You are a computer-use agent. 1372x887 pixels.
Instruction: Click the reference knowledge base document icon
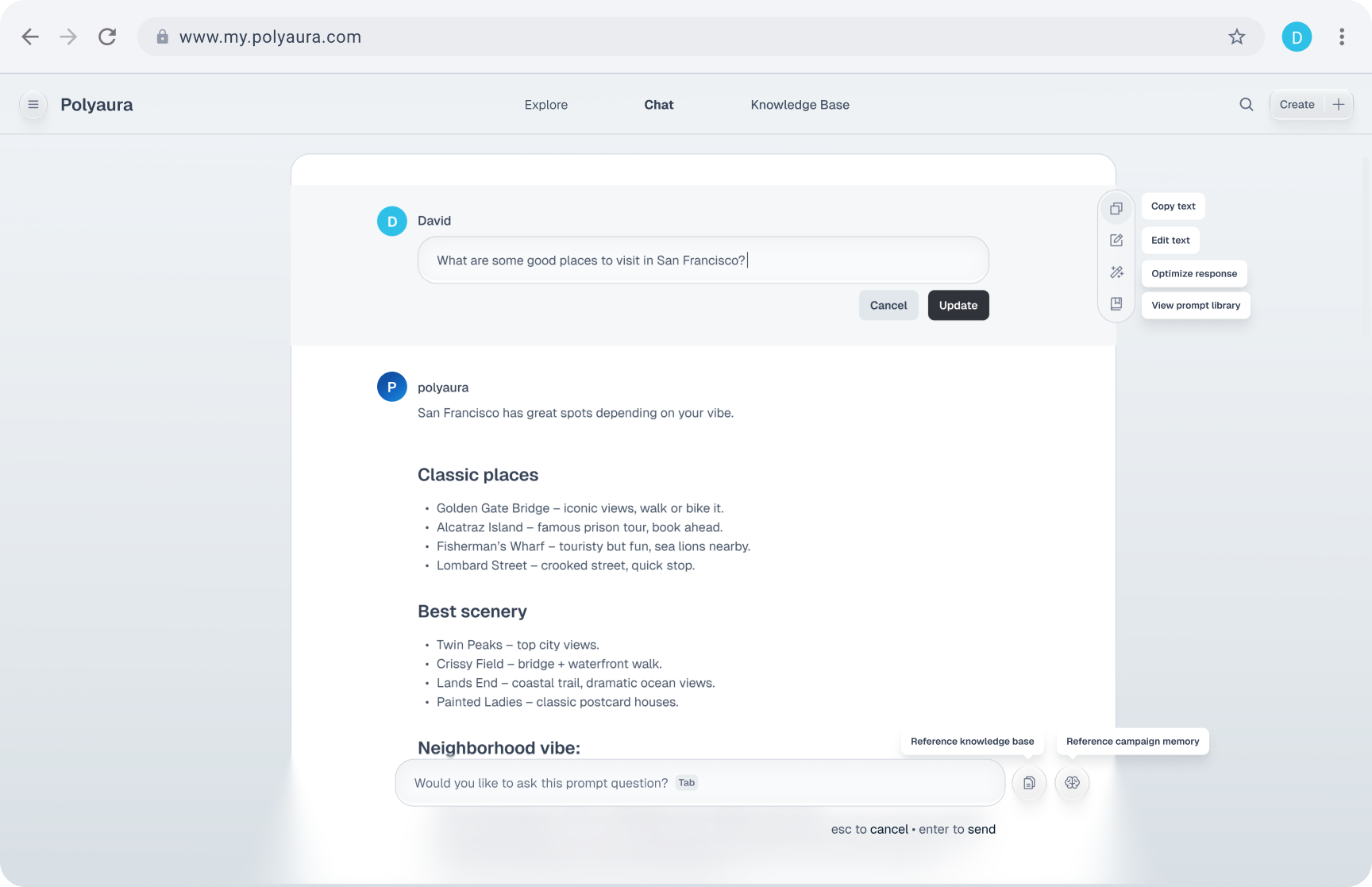coord(1029,783)
